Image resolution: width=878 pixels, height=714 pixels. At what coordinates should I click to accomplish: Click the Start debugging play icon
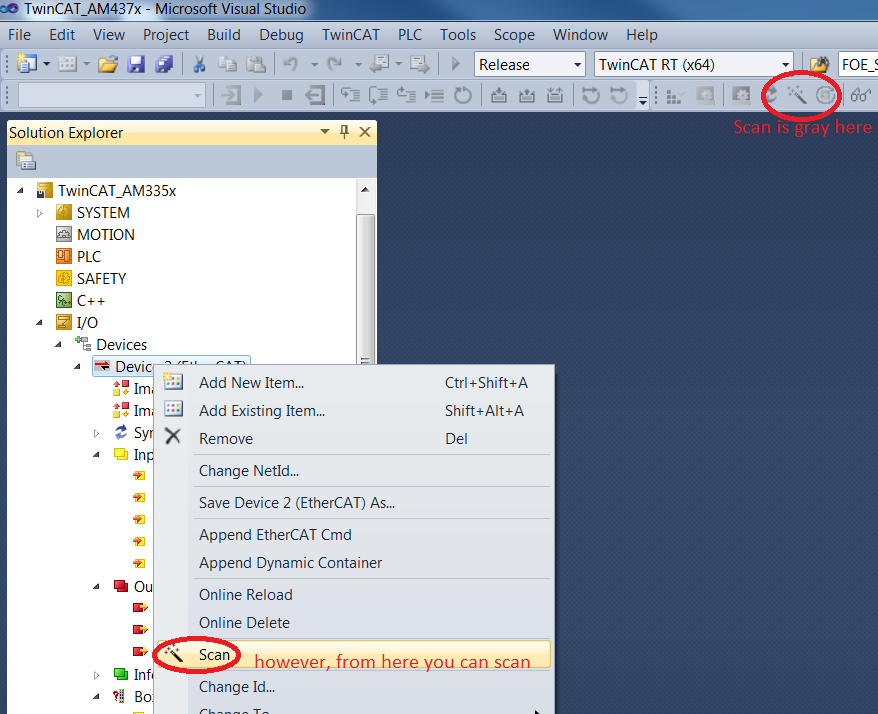coord(455,64)
